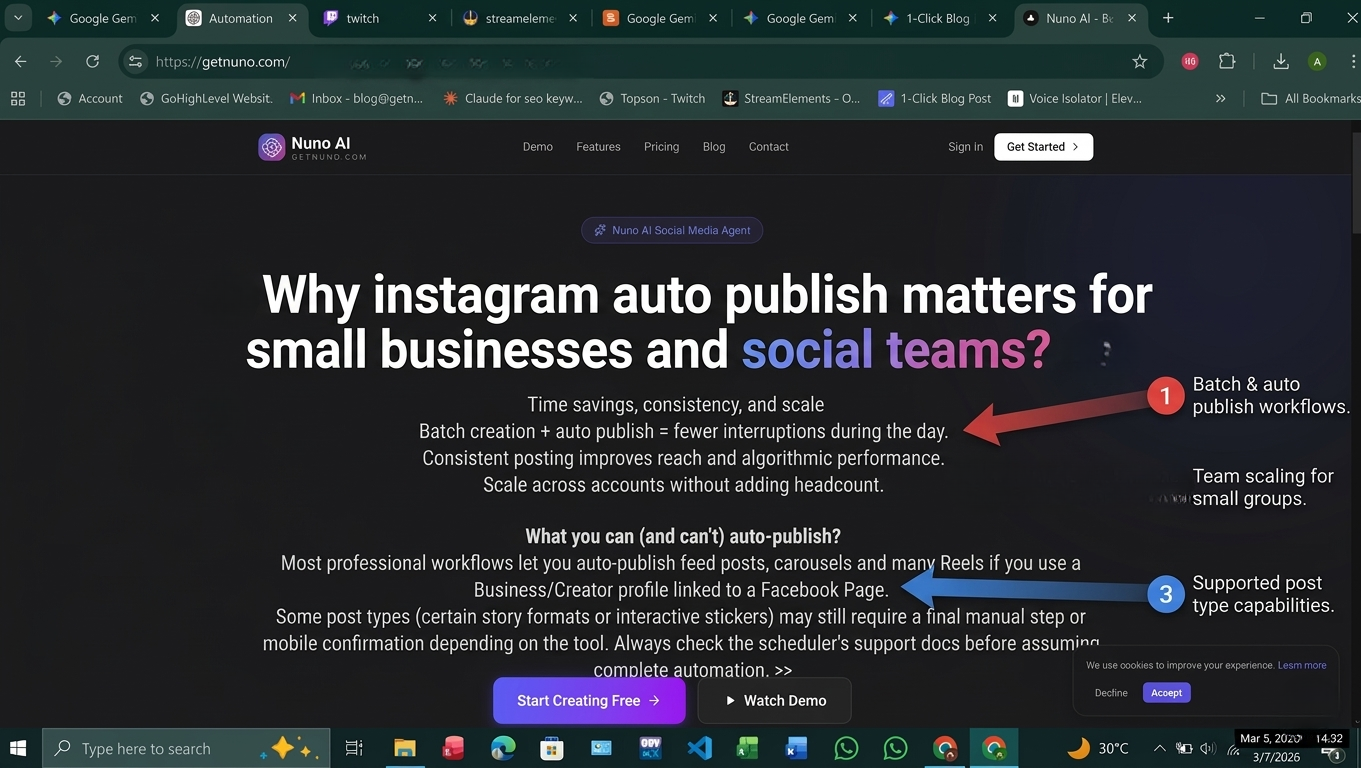
Task: Click the Learn more cookies link
Action: (1302, 665)
